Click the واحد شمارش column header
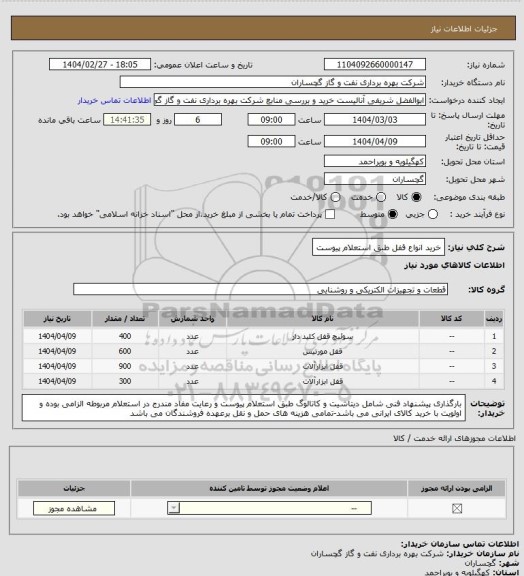This screenshot has height=576, width=524. tap(192, 319)
